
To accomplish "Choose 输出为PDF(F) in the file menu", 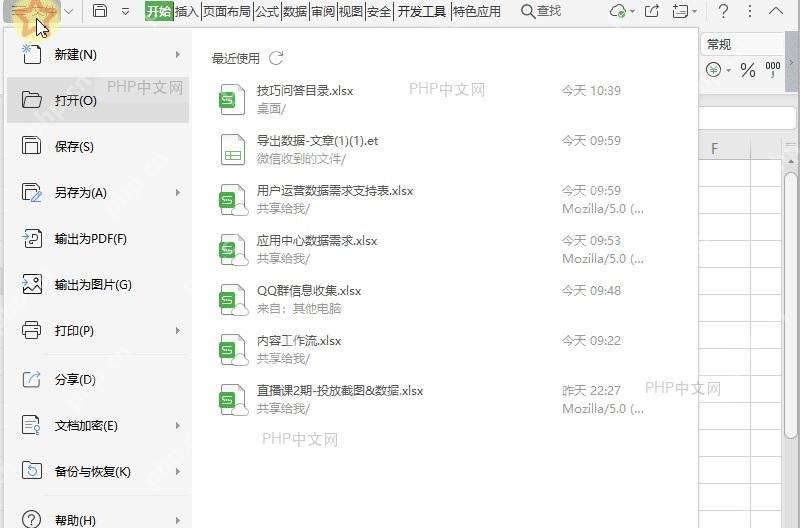I will click(97, 238).
